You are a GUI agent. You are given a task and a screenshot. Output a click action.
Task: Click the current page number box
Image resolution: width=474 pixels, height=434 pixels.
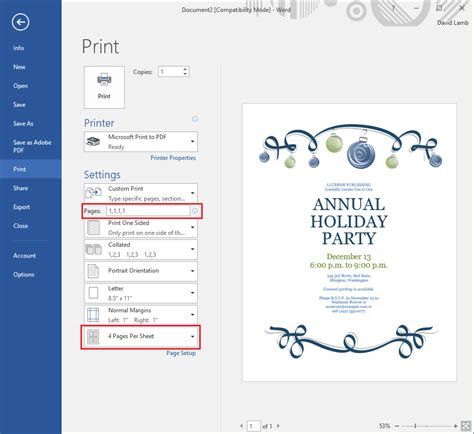click(254, 426)
